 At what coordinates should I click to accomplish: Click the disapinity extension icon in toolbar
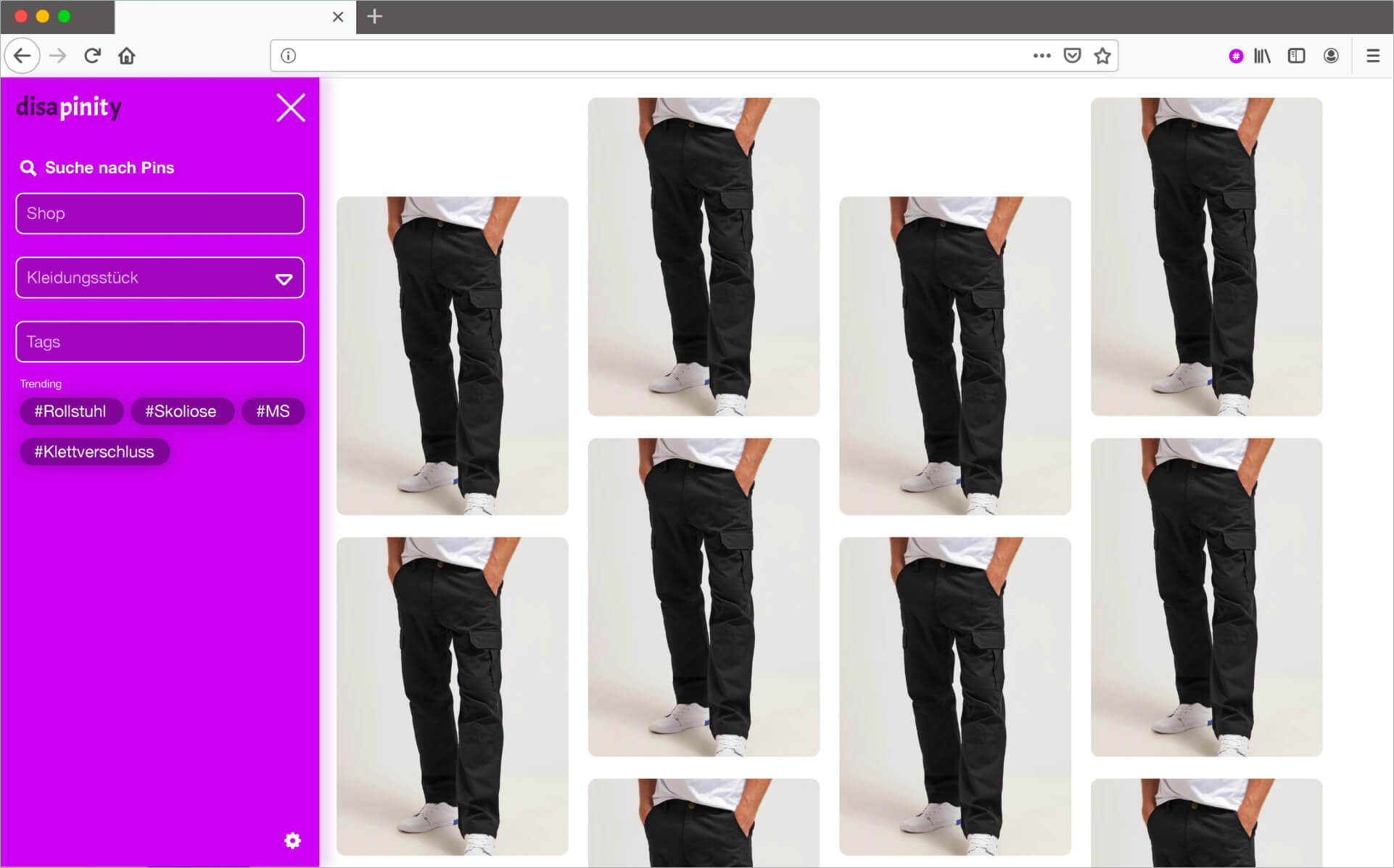click(1236, 56)
